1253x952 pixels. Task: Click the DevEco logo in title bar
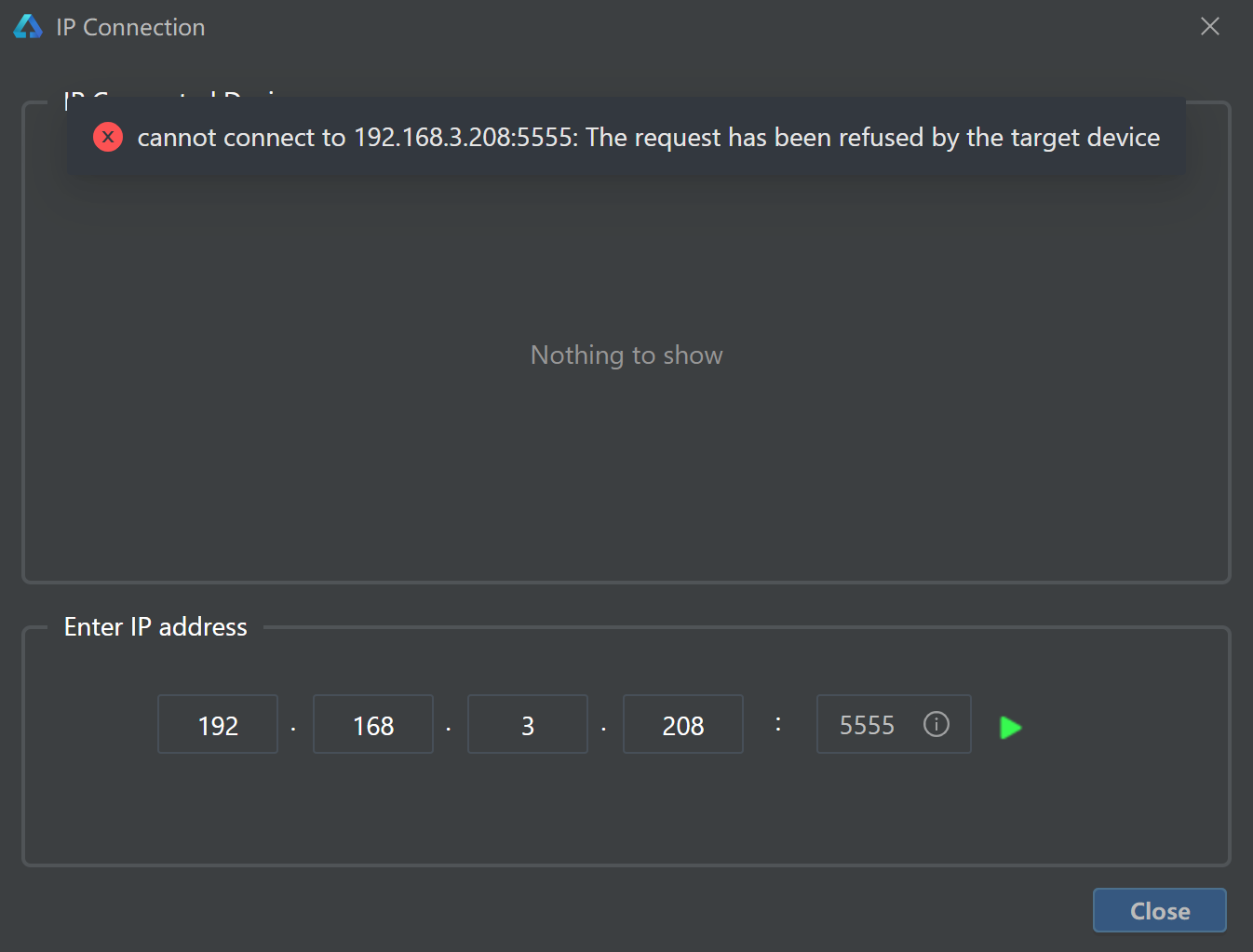click(28, 27)
